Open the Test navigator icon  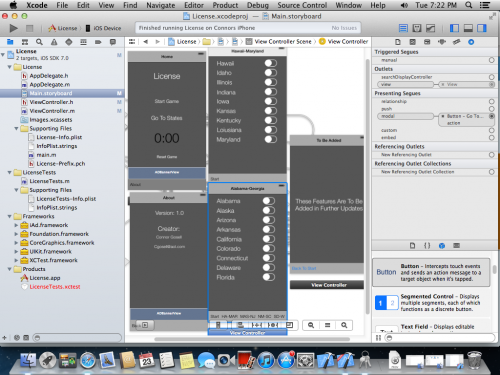pyautogui.click(x=69, y=42)
